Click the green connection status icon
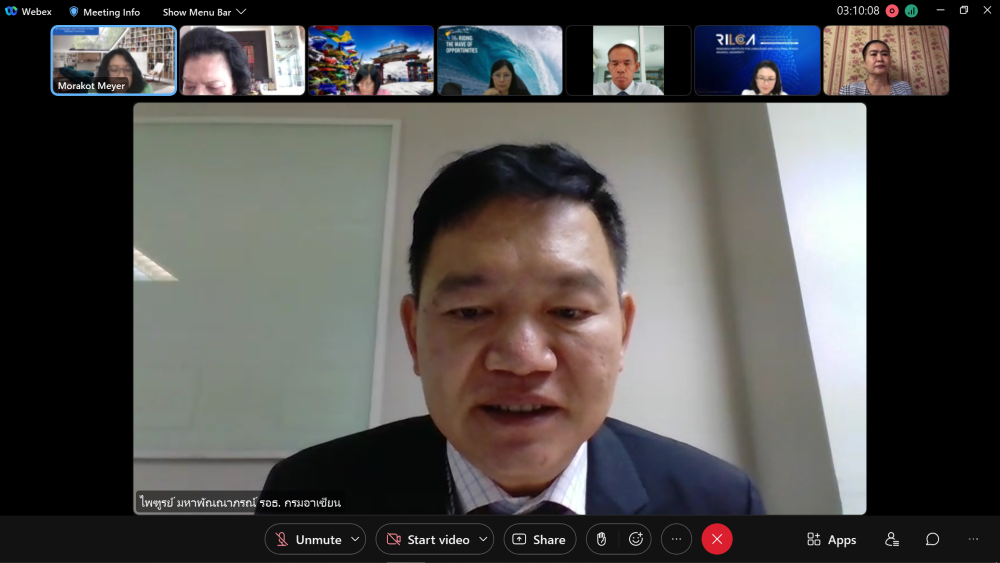The height and width of the screenshot is (563, 1000). 911,11
